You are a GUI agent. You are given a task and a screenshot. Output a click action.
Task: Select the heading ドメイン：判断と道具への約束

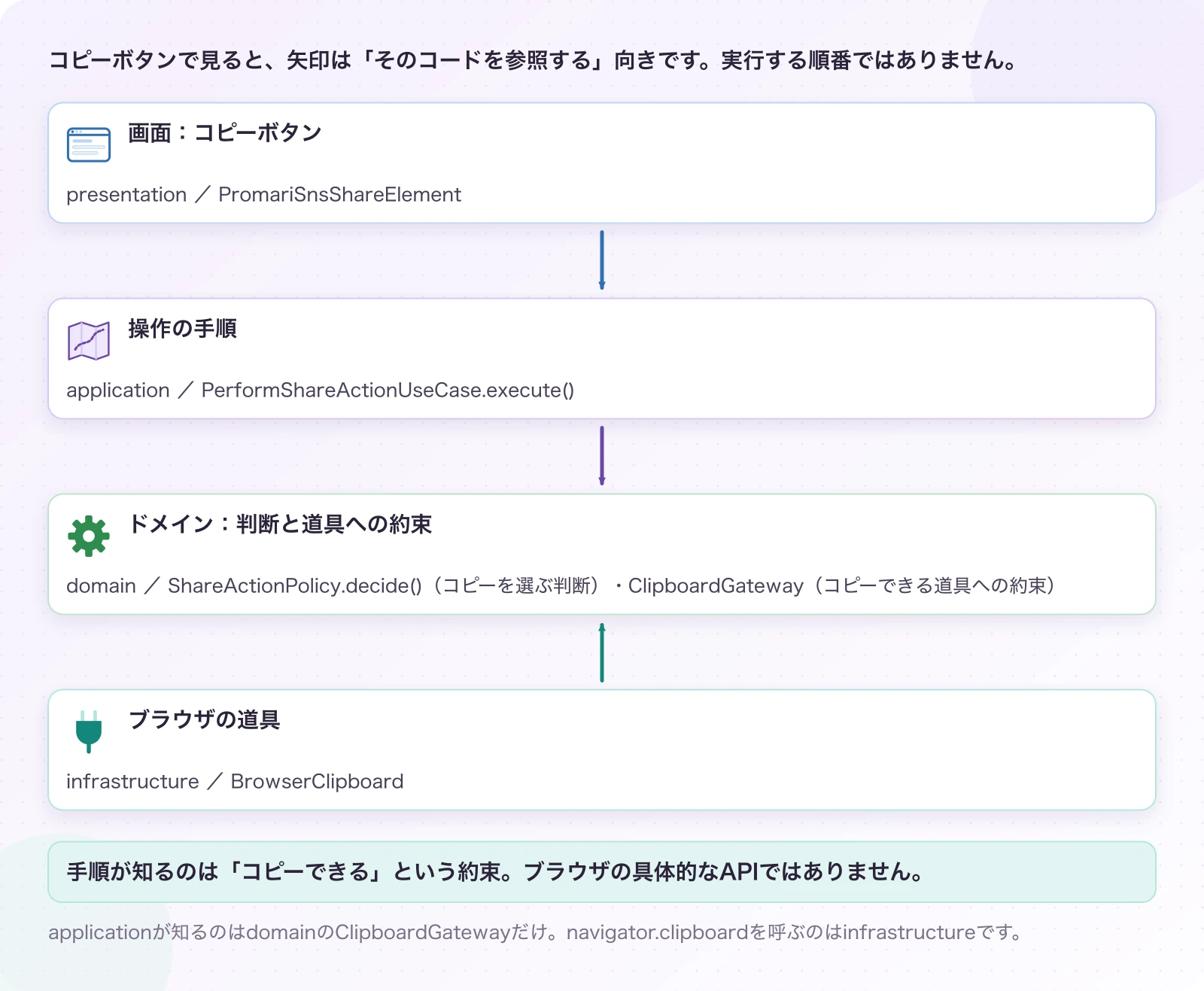click(x=280, y=524)
